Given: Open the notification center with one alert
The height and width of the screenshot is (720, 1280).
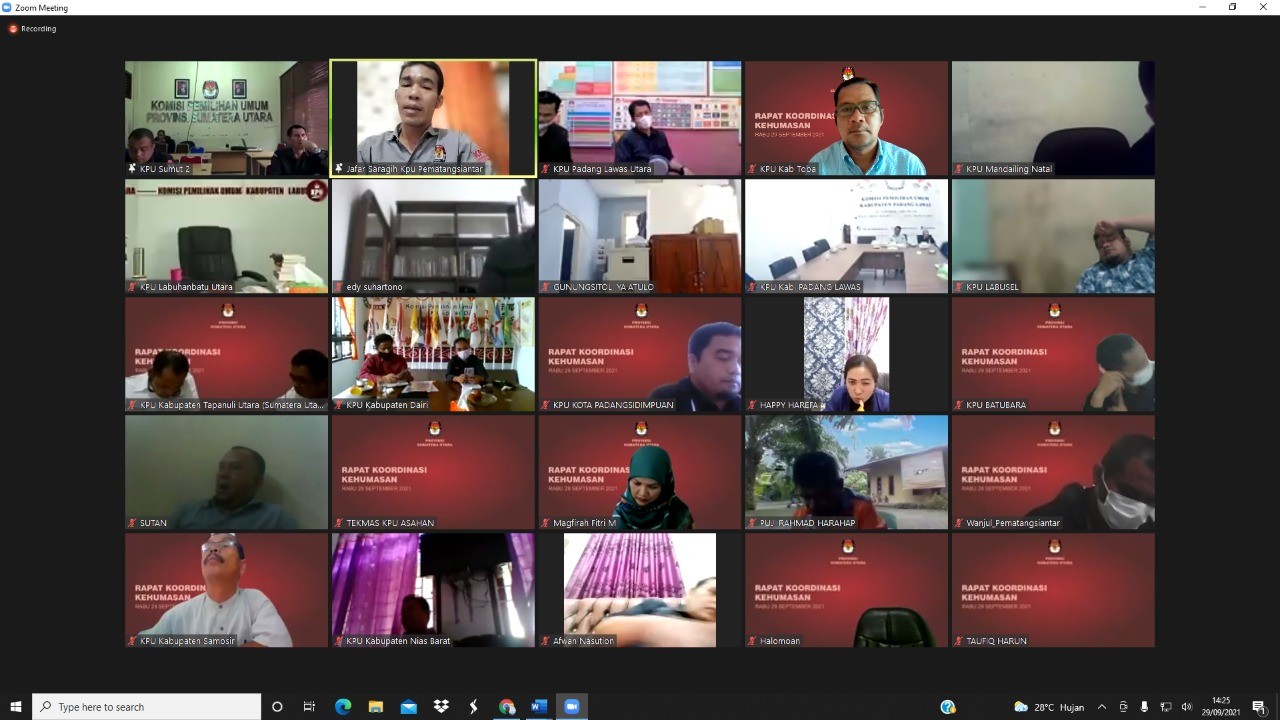Looking at the screenshot, I should pyautogui.click(x=1259, y=707).
